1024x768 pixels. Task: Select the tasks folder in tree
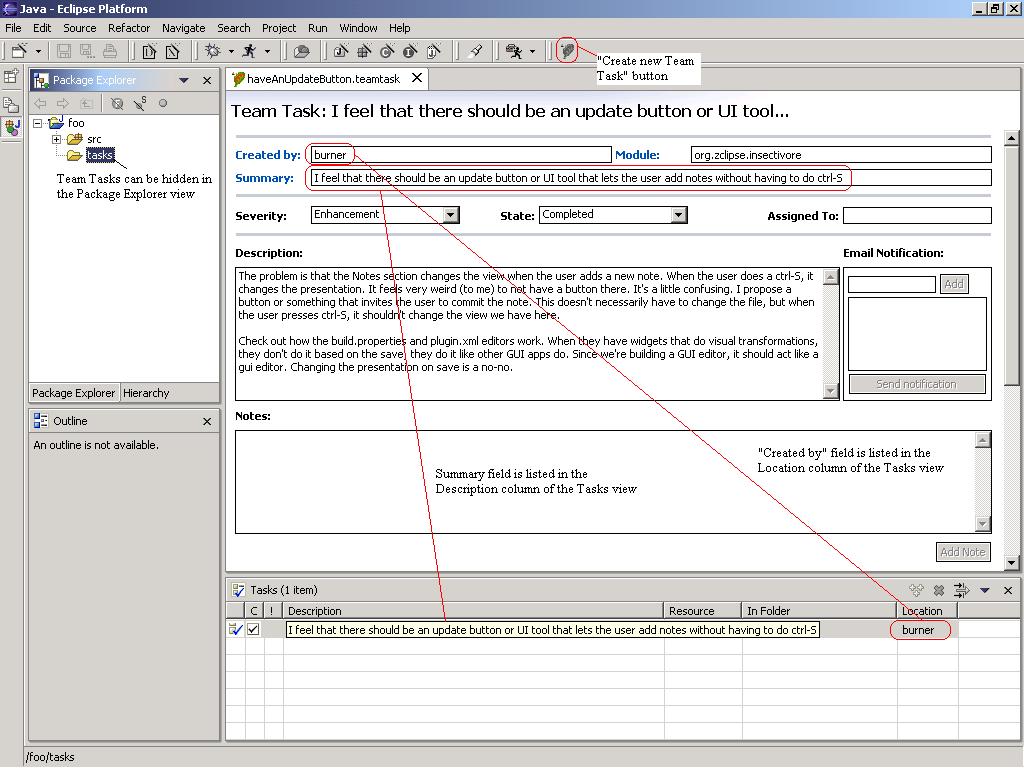pyautogui.click(x=100, y=155)
